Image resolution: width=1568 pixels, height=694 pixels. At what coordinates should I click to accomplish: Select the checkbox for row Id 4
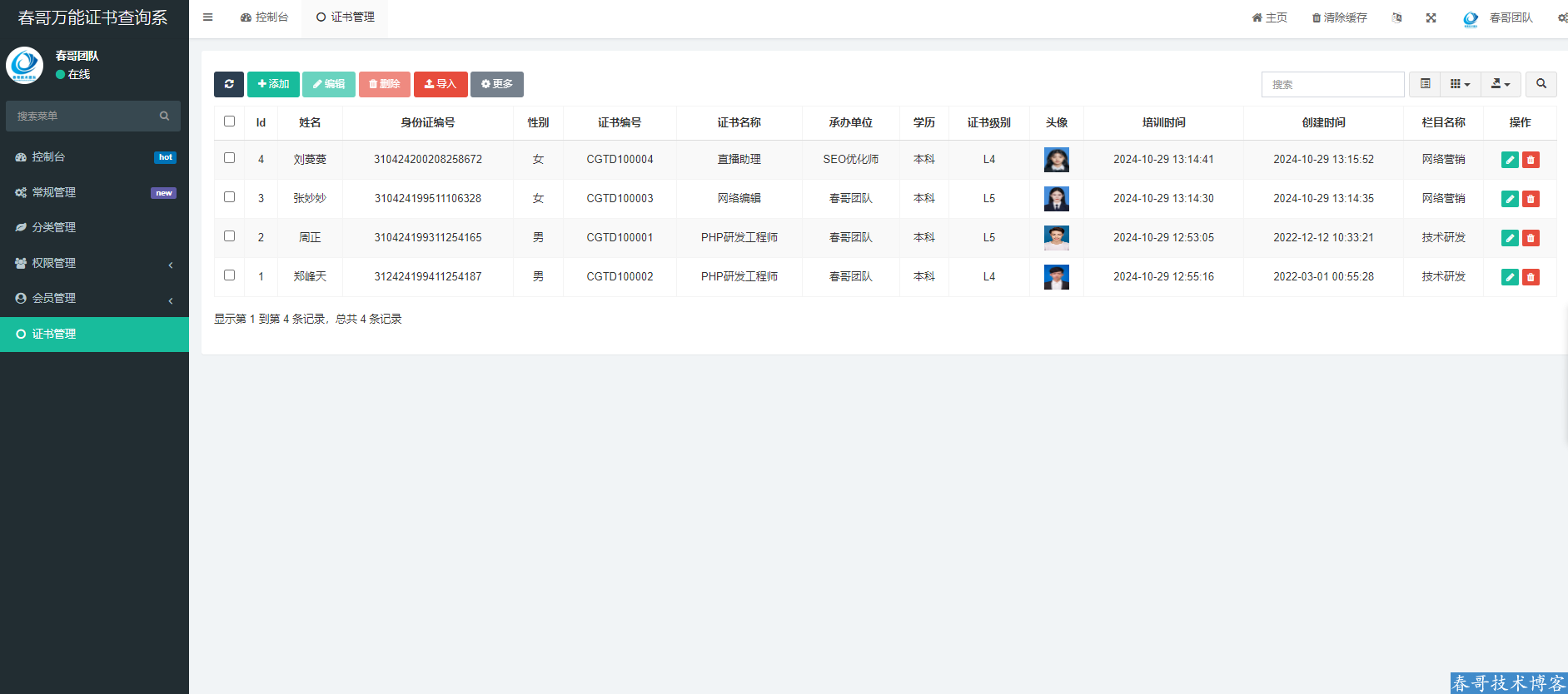[230, 158]
